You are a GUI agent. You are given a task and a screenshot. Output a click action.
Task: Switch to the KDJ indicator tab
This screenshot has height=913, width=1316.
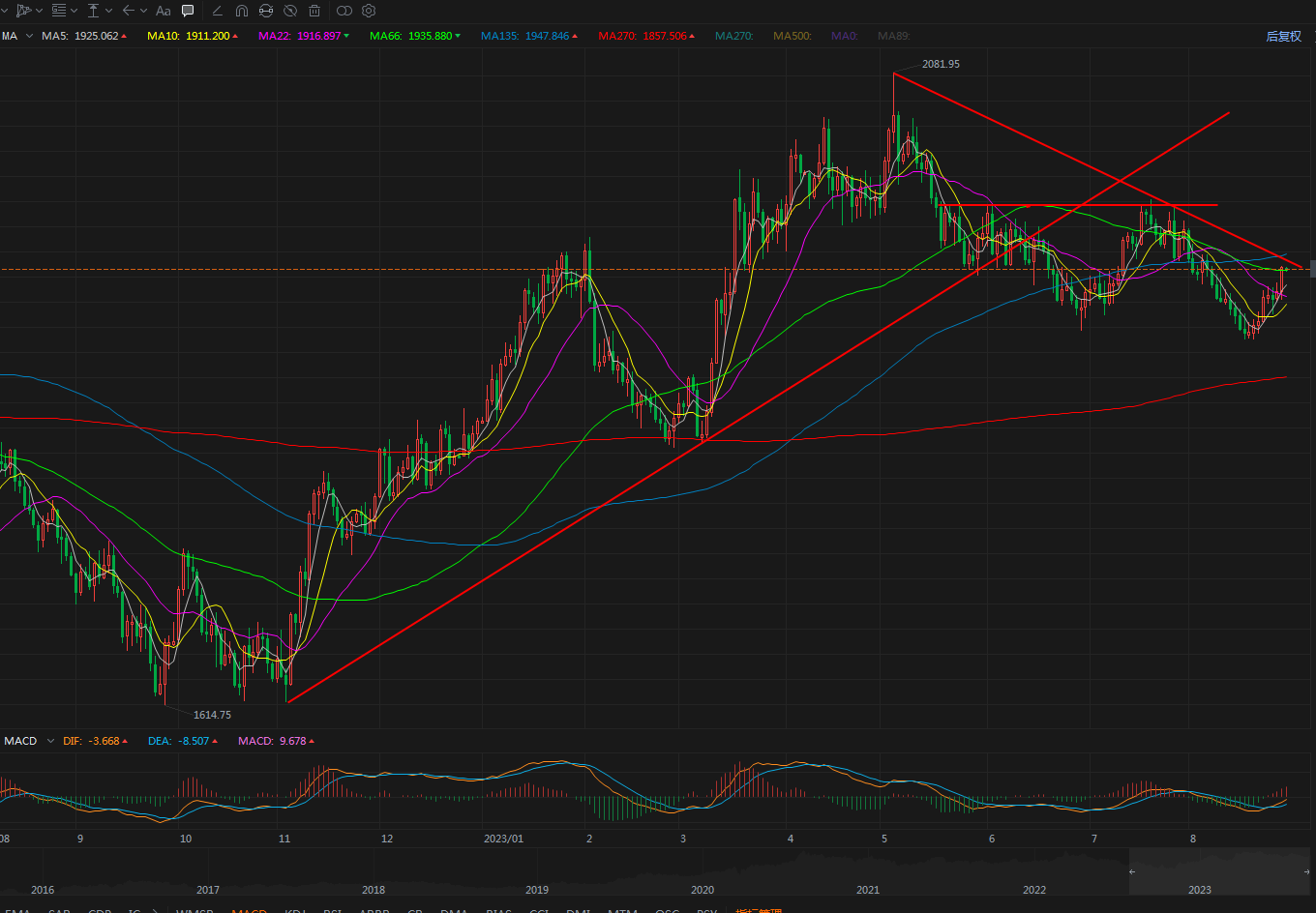[x=296, y=910]
